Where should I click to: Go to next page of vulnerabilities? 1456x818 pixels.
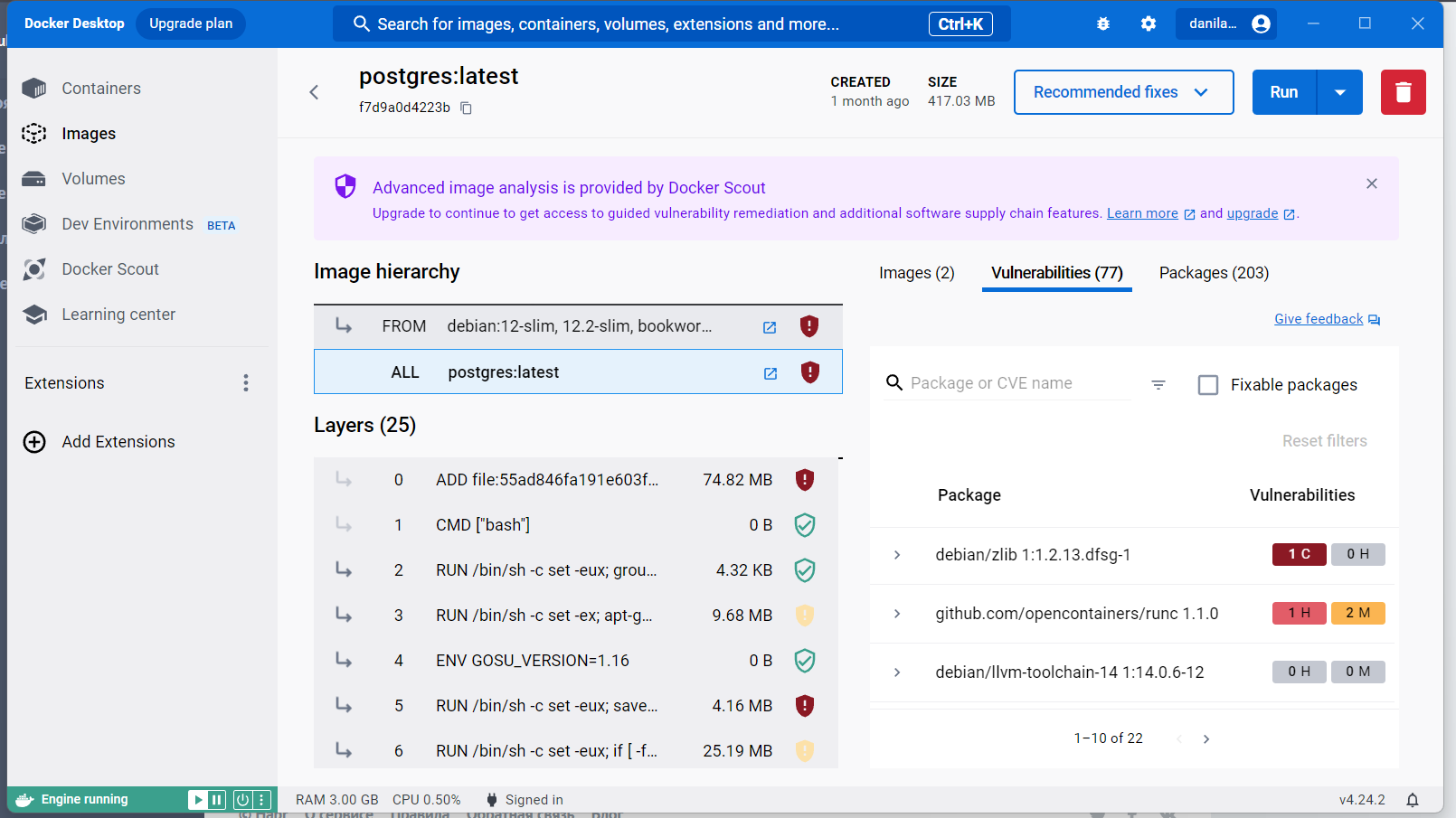tap(1206, 739)
